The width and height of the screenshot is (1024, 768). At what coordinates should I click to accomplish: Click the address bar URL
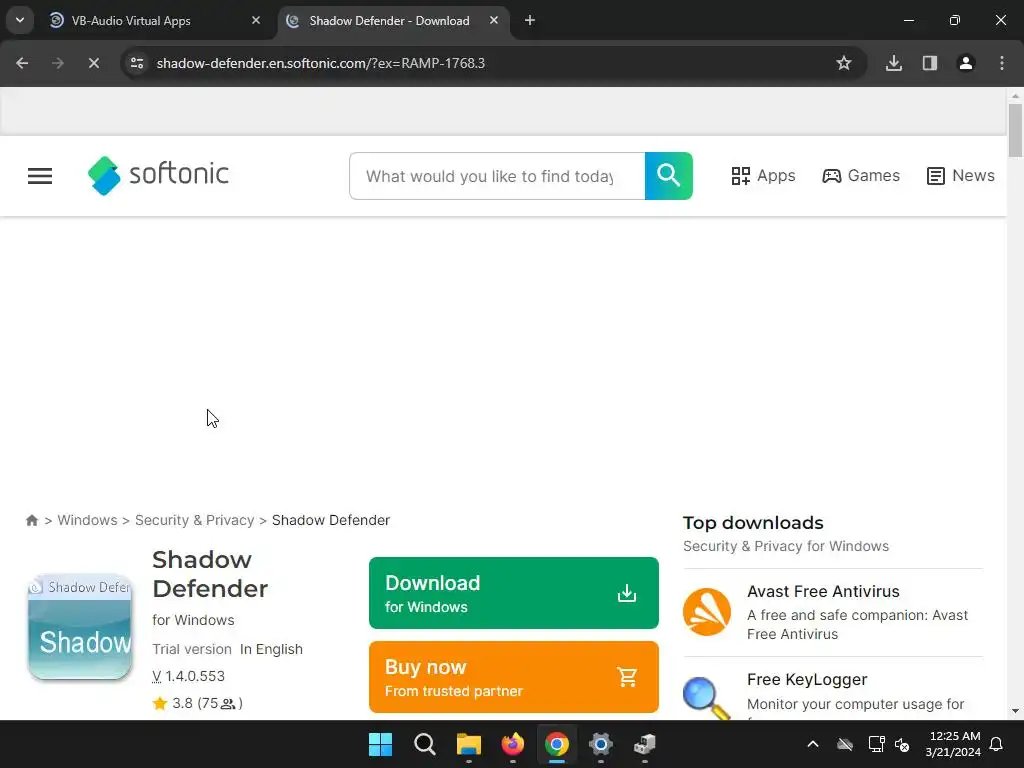pyautogui.click(x=321, y=63)
